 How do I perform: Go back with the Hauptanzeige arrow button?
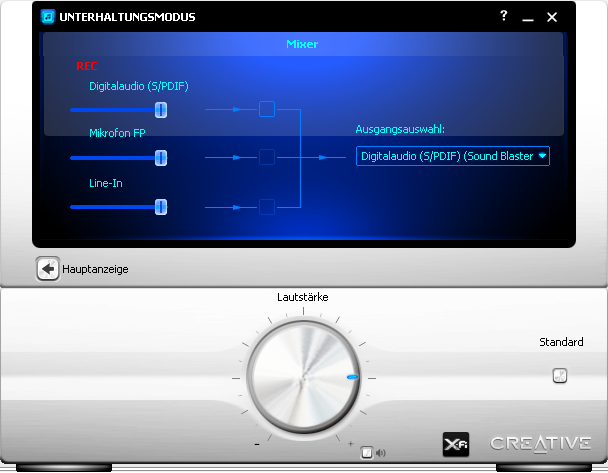(x=48, y=269)
